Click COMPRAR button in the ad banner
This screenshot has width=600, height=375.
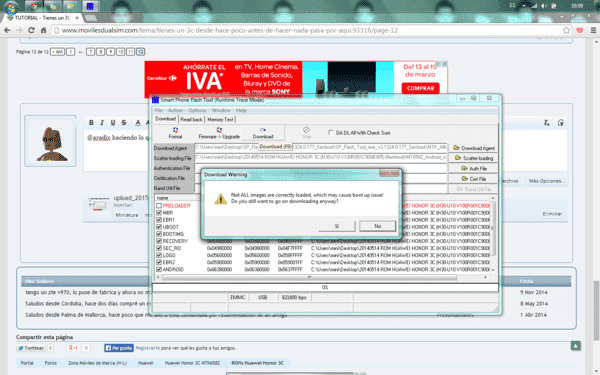point(420,88)
